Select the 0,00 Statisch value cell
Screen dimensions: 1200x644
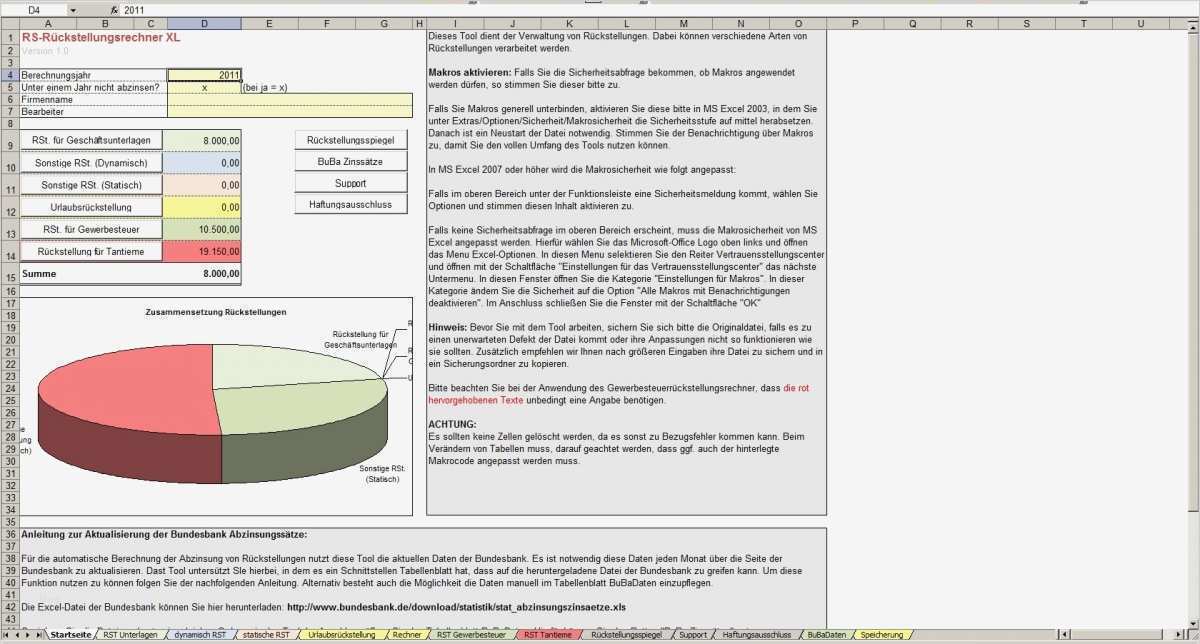click(204, 185)
